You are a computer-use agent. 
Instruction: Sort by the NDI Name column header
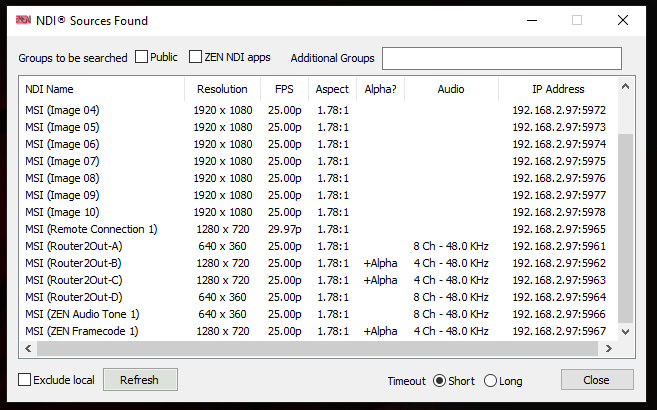pyautogui.click(x=102, y=89)
